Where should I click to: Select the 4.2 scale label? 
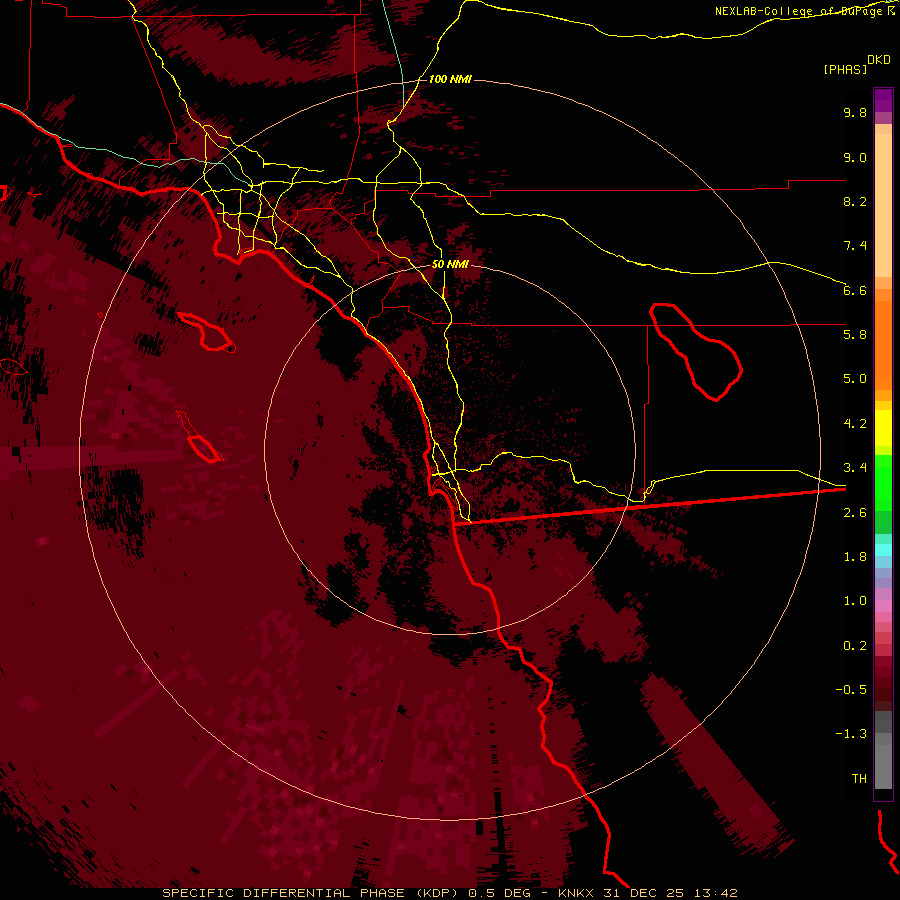point(855,424)
